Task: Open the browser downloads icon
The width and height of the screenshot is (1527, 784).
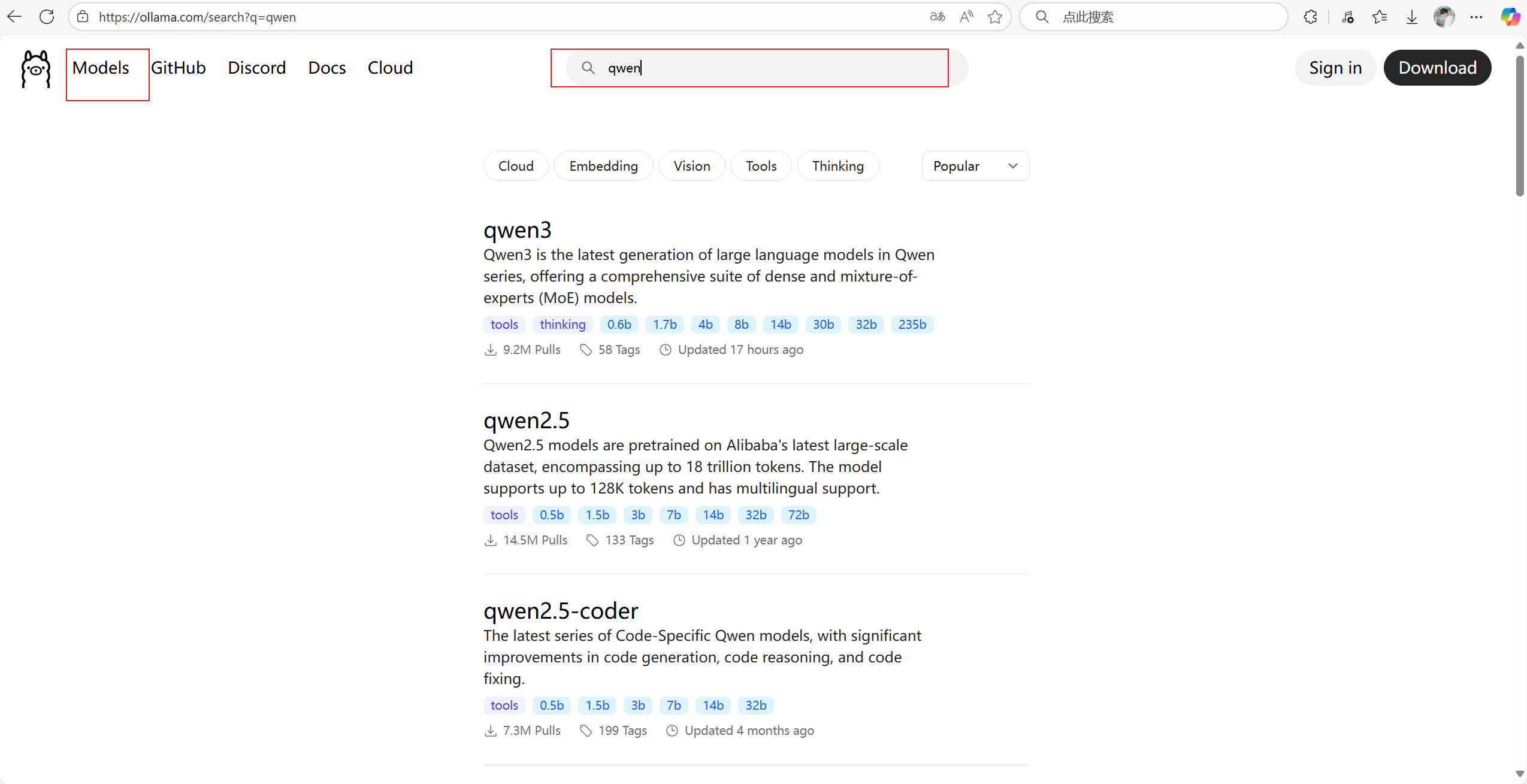Action: [1412, 17]
